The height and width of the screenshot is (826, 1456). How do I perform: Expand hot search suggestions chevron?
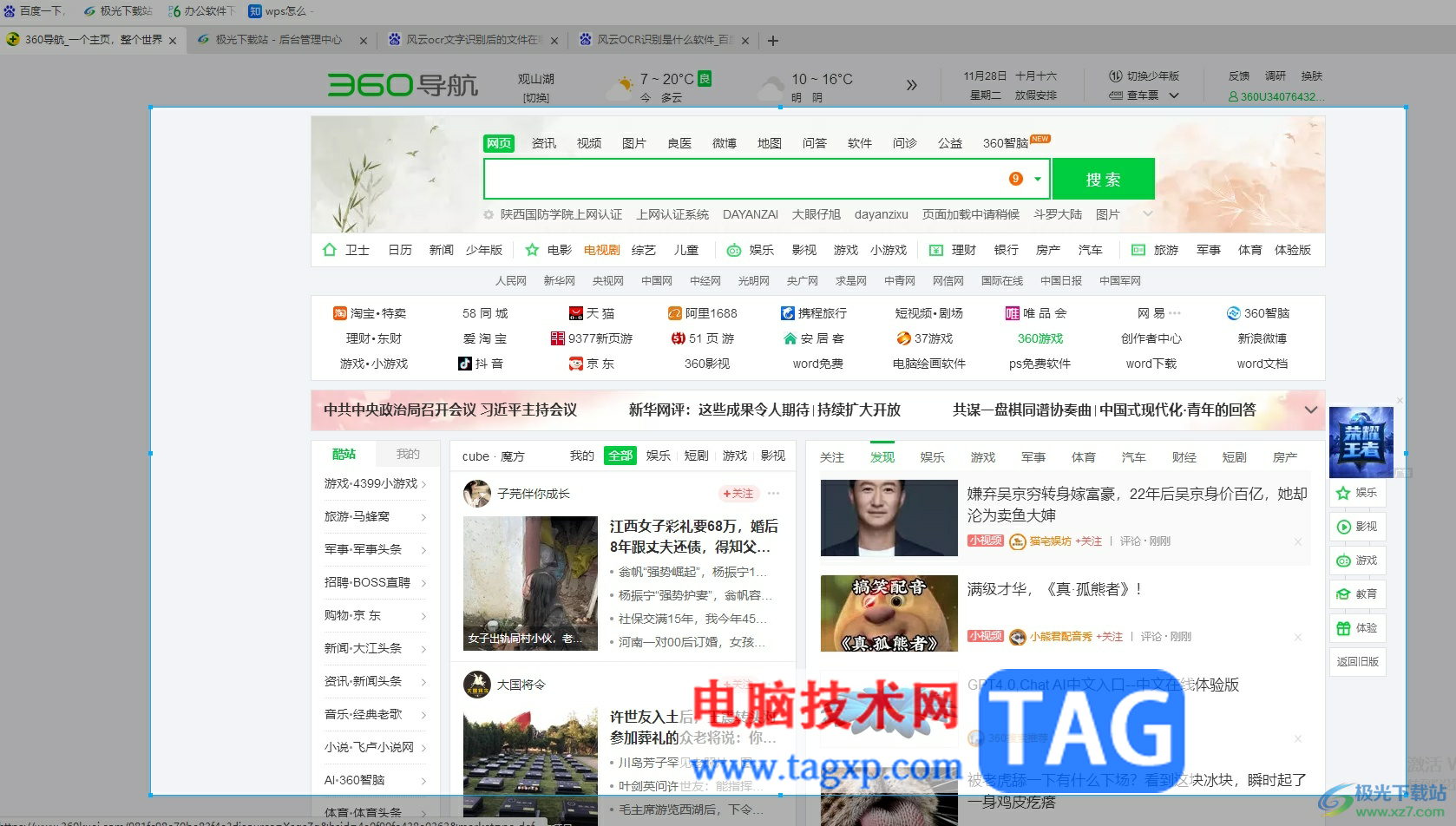(1148, 213)
